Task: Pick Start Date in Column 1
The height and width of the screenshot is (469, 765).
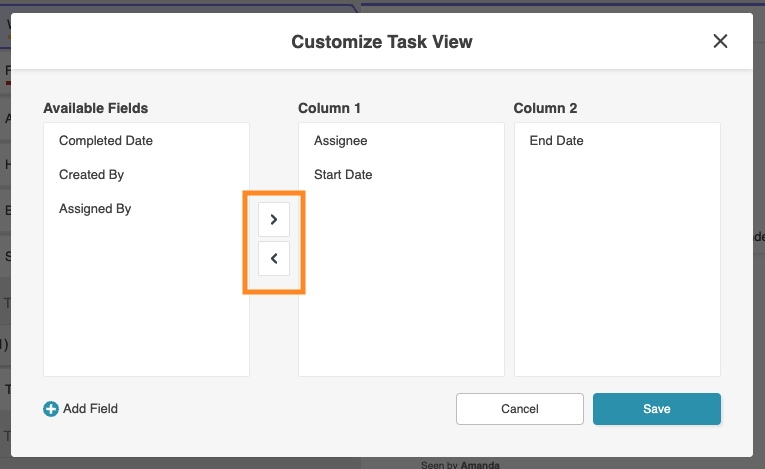Action: coord(343,175)
